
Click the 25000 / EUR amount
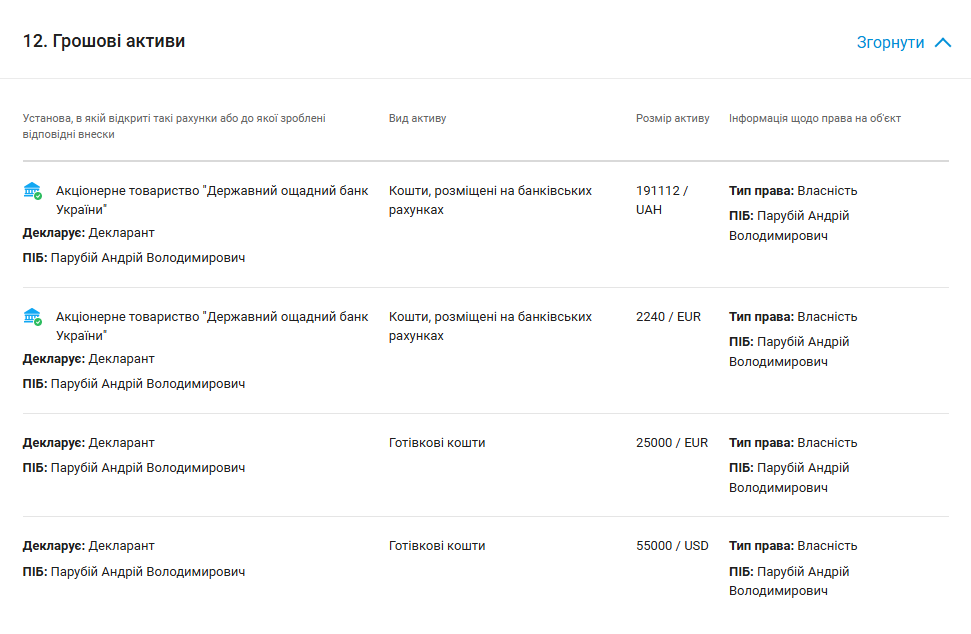(671, 443)
